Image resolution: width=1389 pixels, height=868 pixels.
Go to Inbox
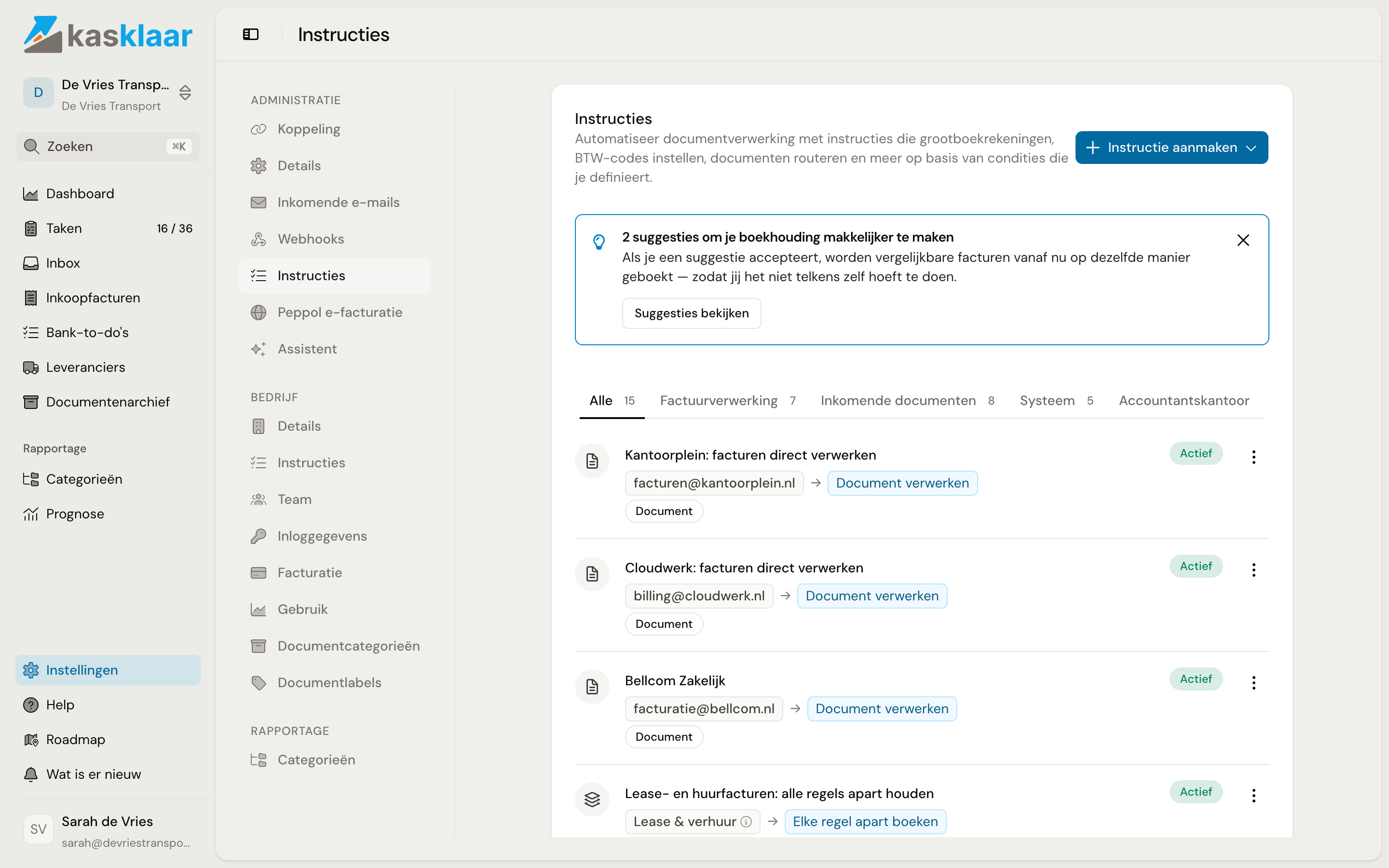[108, 263]
